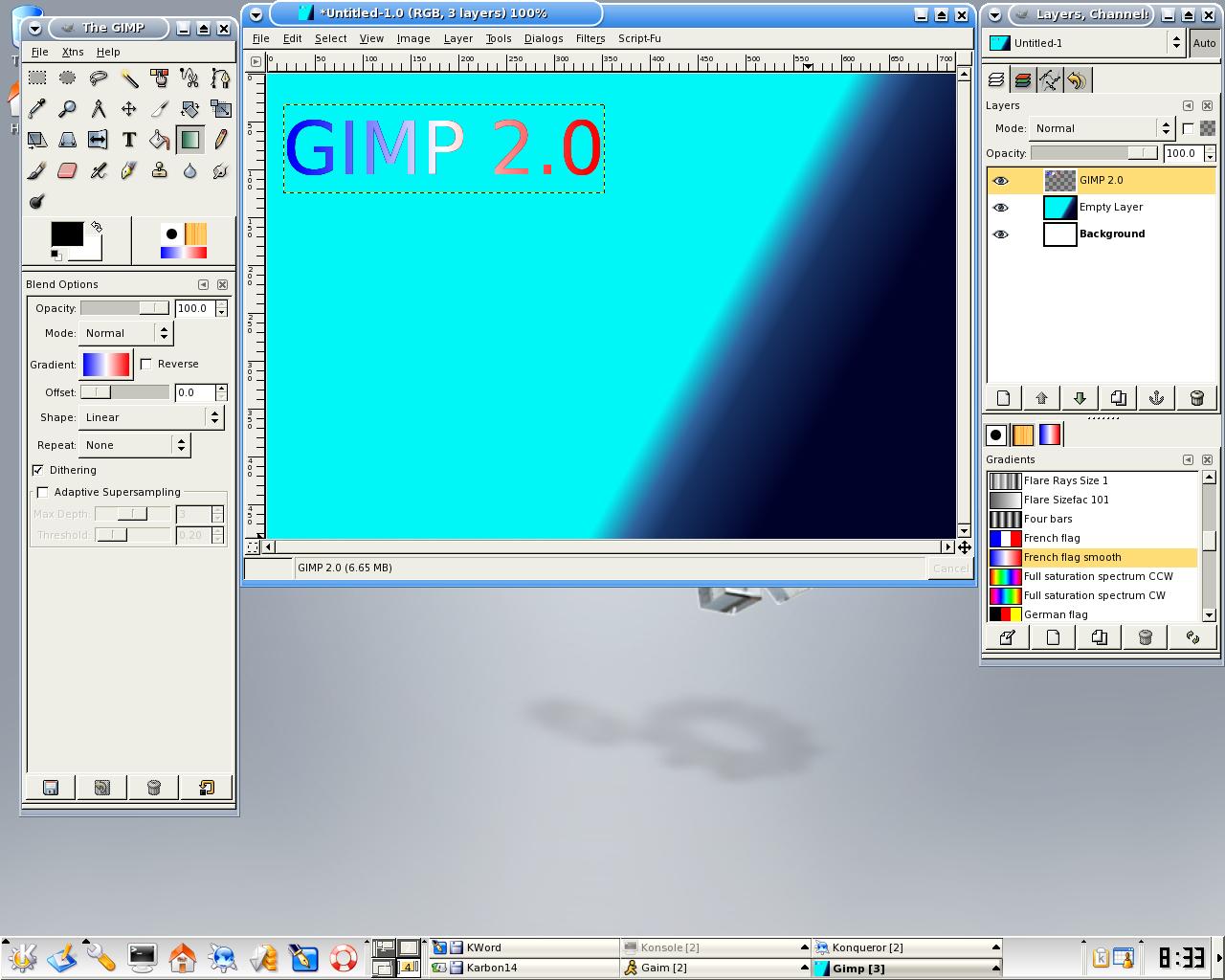Select the Crop knife tool

point(160,108)
